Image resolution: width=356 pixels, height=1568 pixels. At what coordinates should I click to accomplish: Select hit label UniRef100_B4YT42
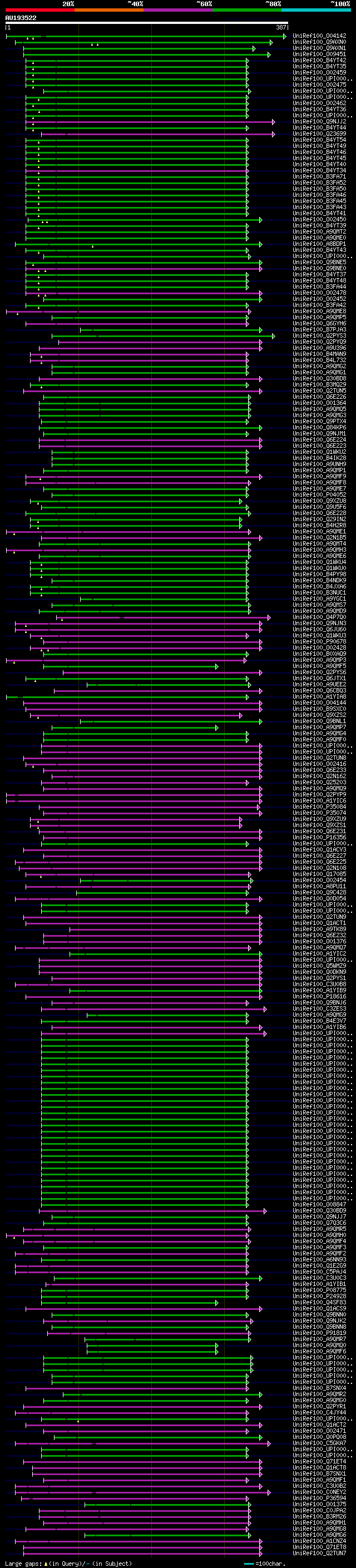click(319, 60)
